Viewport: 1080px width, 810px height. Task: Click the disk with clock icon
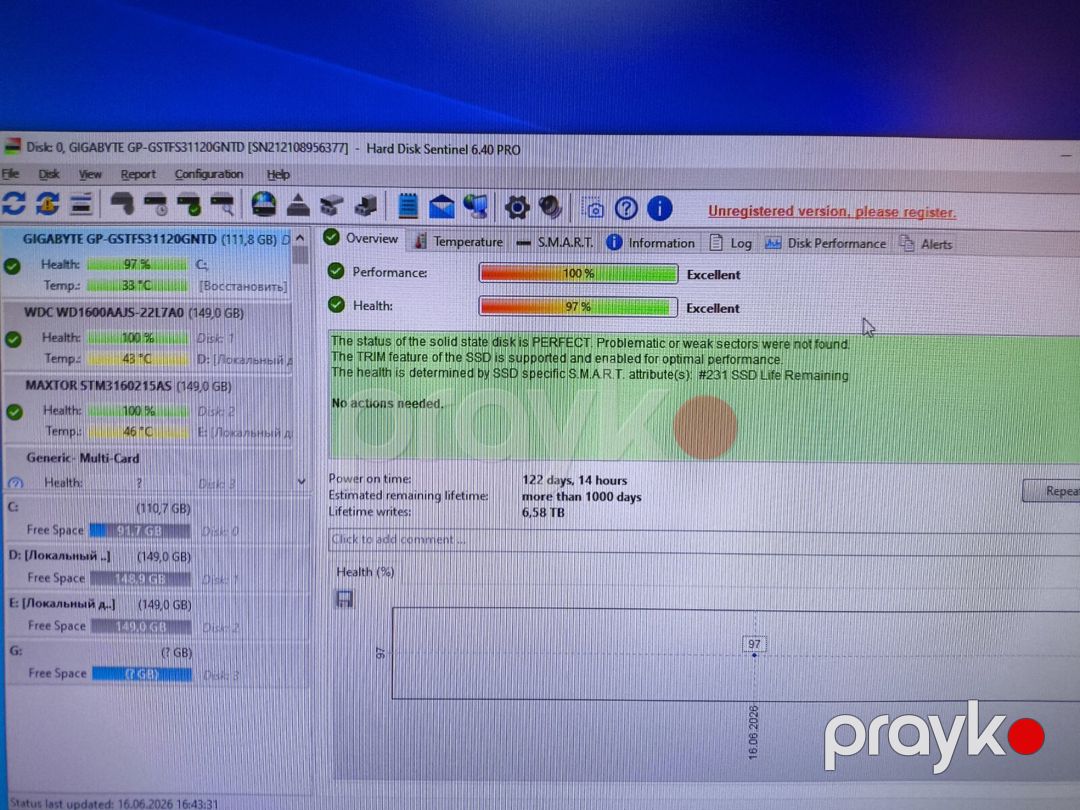pos(156,205)
